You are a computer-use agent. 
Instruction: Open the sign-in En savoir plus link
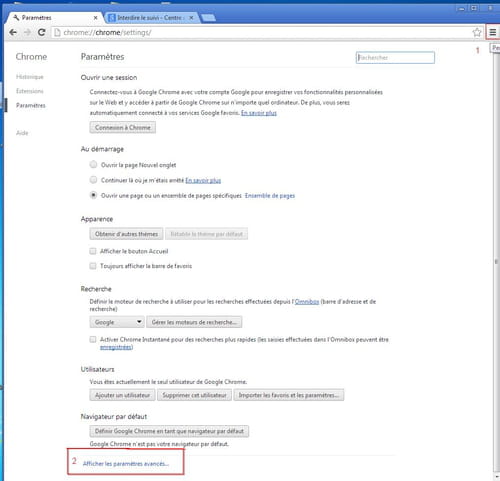tap(259, 113)
